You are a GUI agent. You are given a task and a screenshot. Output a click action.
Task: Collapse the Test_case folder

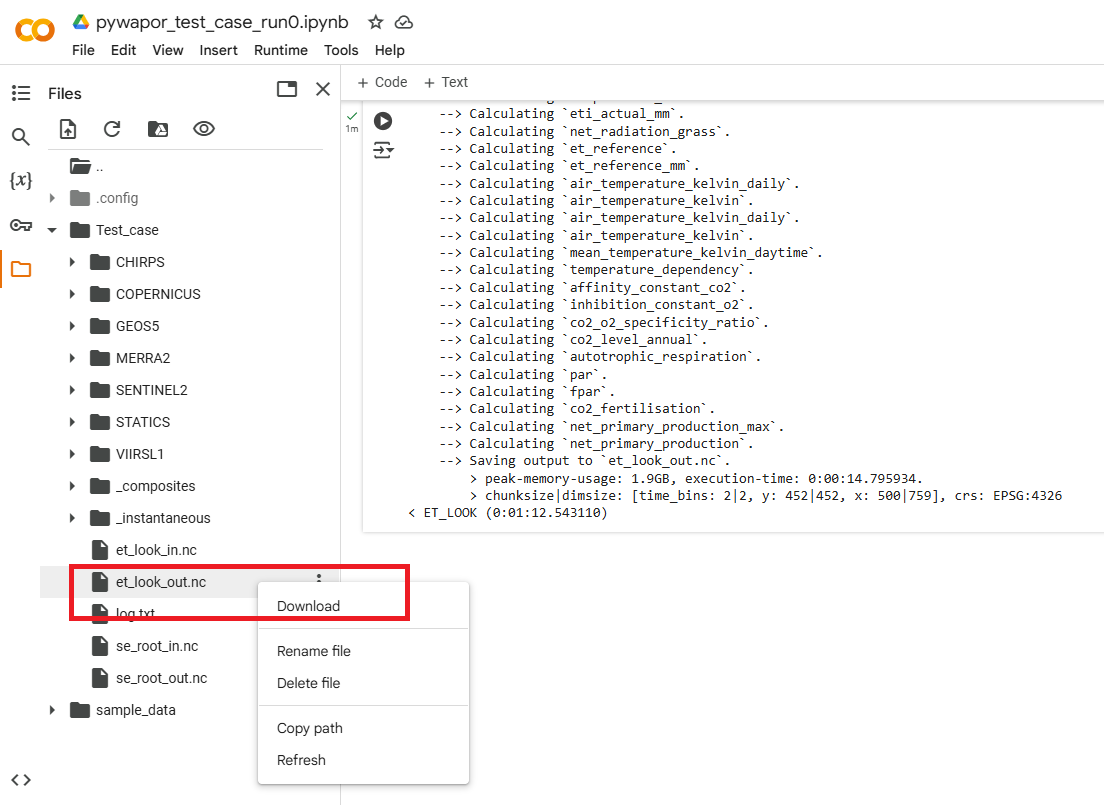52,230
